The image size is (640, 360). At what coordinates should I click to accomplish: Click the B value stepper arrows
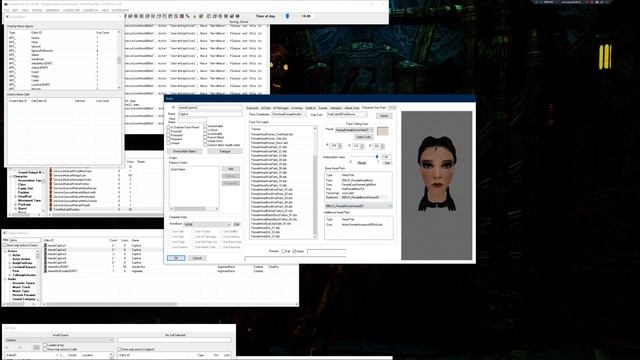pyautogui.click(x=382, y=146)
